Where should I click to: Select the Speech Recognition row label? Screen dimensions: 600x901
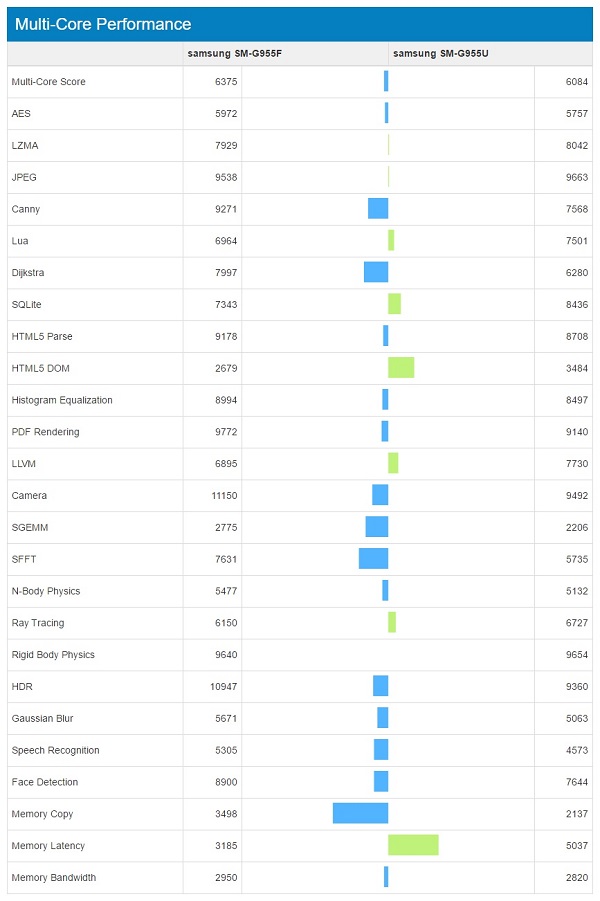[56, 750]
